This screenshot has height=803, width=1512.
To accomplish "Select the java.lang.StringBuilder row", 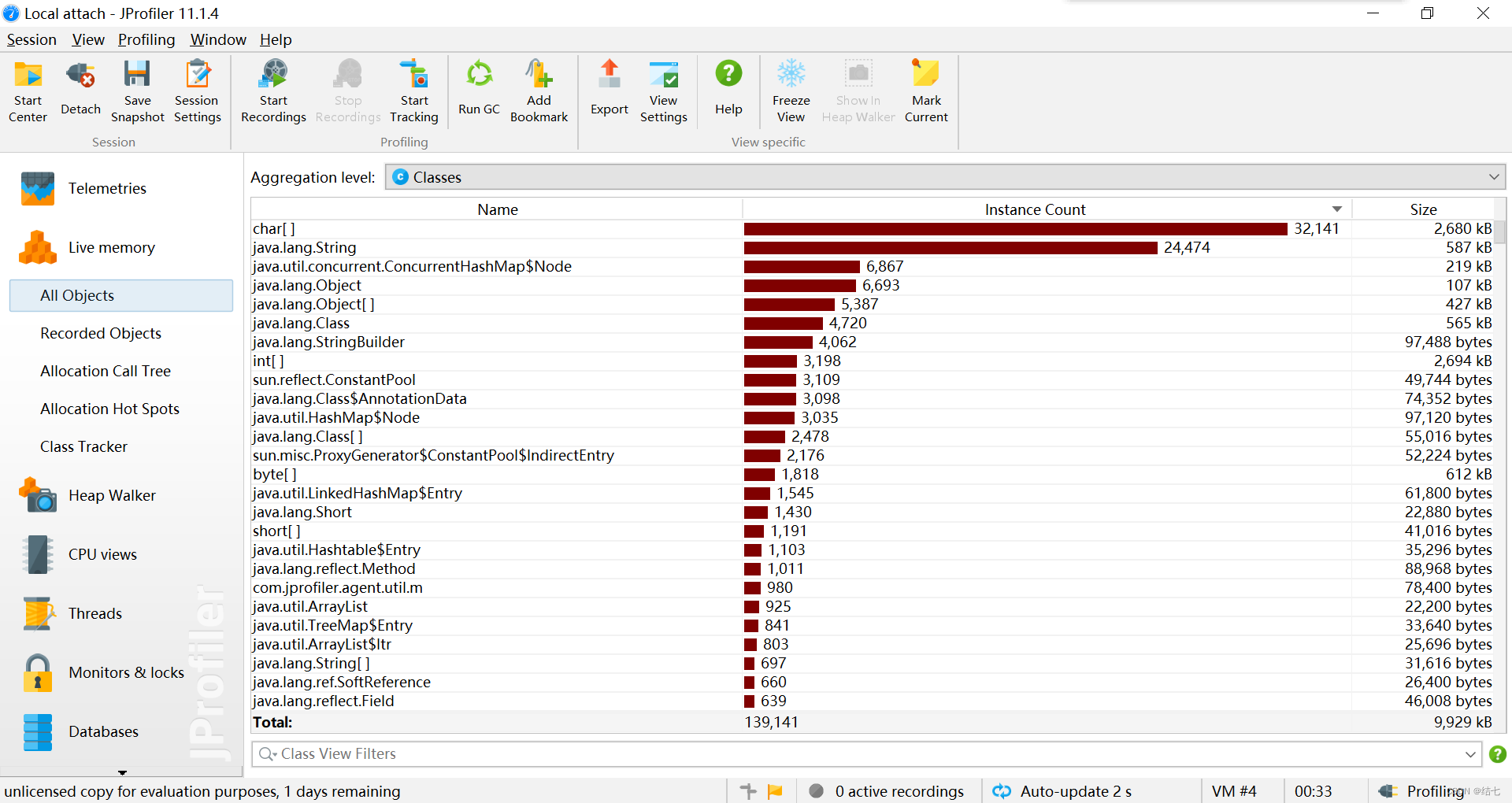I will coord(872,342).
